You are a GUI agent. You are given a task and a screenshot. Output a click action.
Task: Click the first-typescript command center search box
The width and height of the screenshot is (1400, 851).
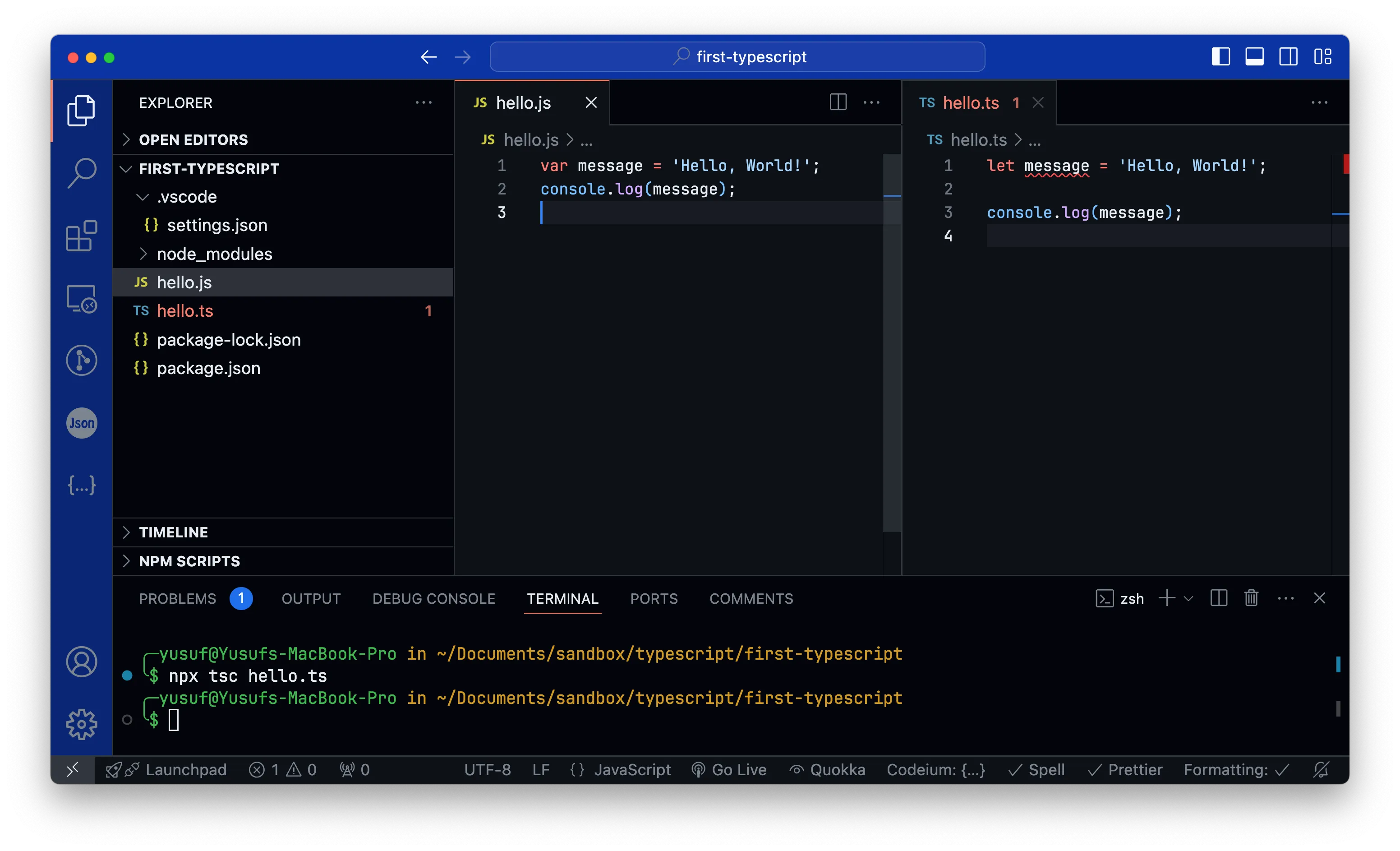[737, 57]
